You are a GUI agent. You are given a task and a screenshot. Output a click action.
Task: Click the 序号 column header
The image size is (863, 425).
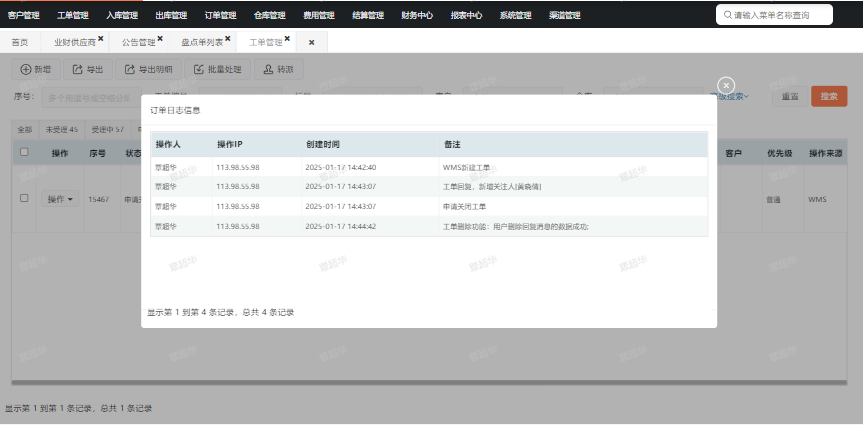pos(97,154)
